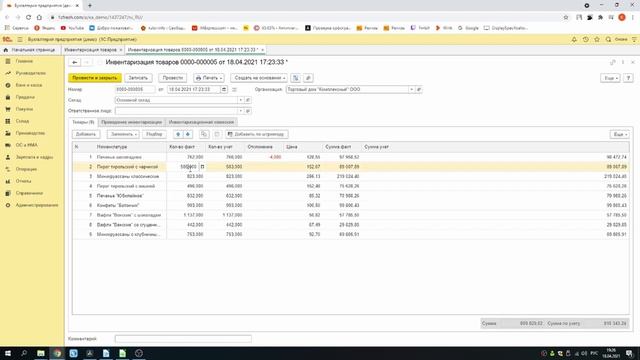Open the calculator icon in the edited quantity cell

202,167
